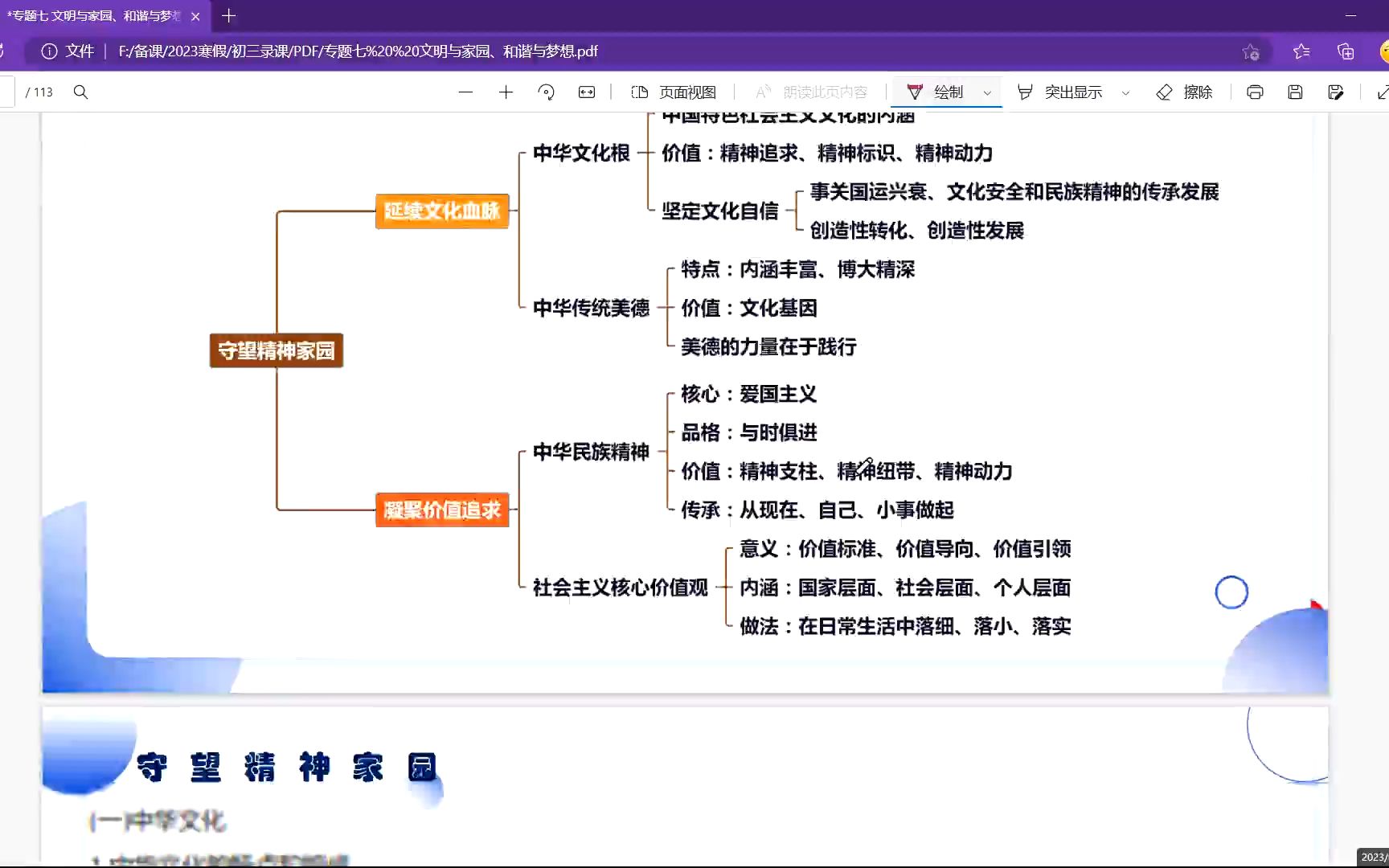
Task: Click the 文件 label in address bar
Action: pyautogui.click(x=80, y=51)
